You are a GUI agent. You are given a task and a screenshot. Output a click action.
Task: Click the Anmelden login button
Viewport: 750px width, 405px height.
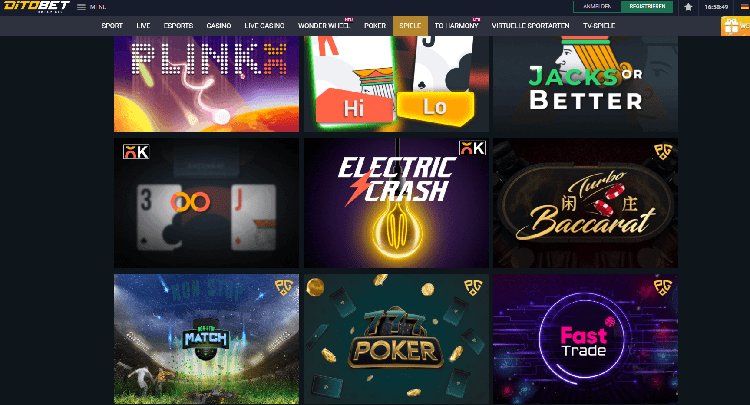pos(597,7)
